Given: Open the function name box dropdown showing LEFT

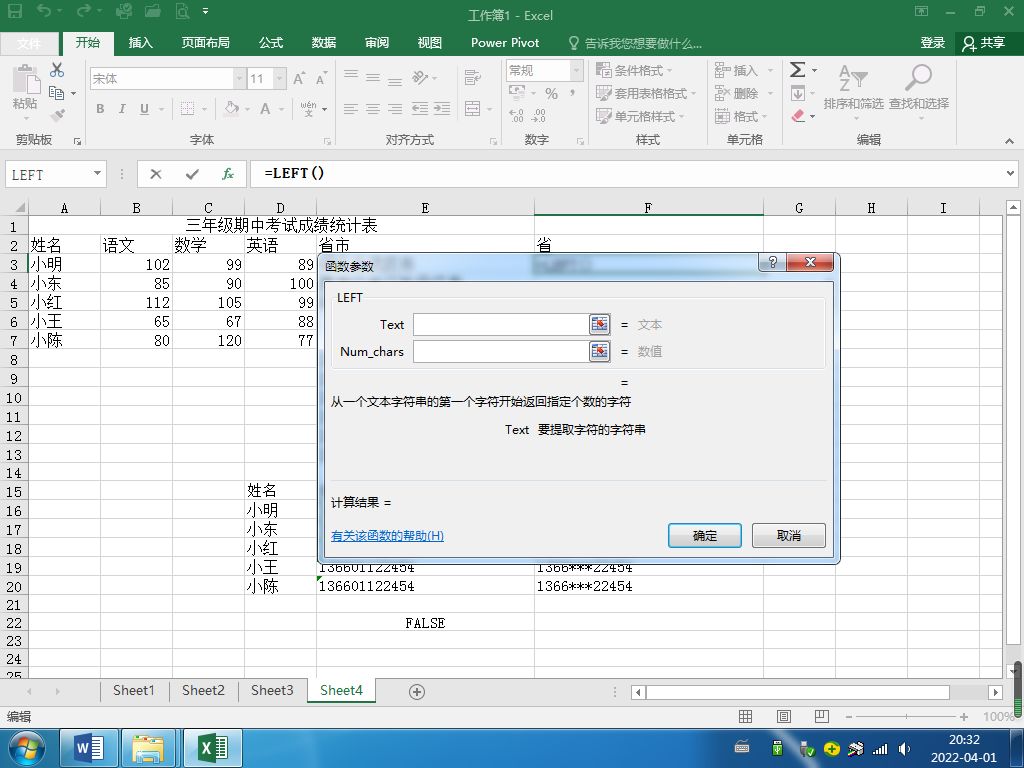Looking at the screenshot, I should (x=97, y=174).
